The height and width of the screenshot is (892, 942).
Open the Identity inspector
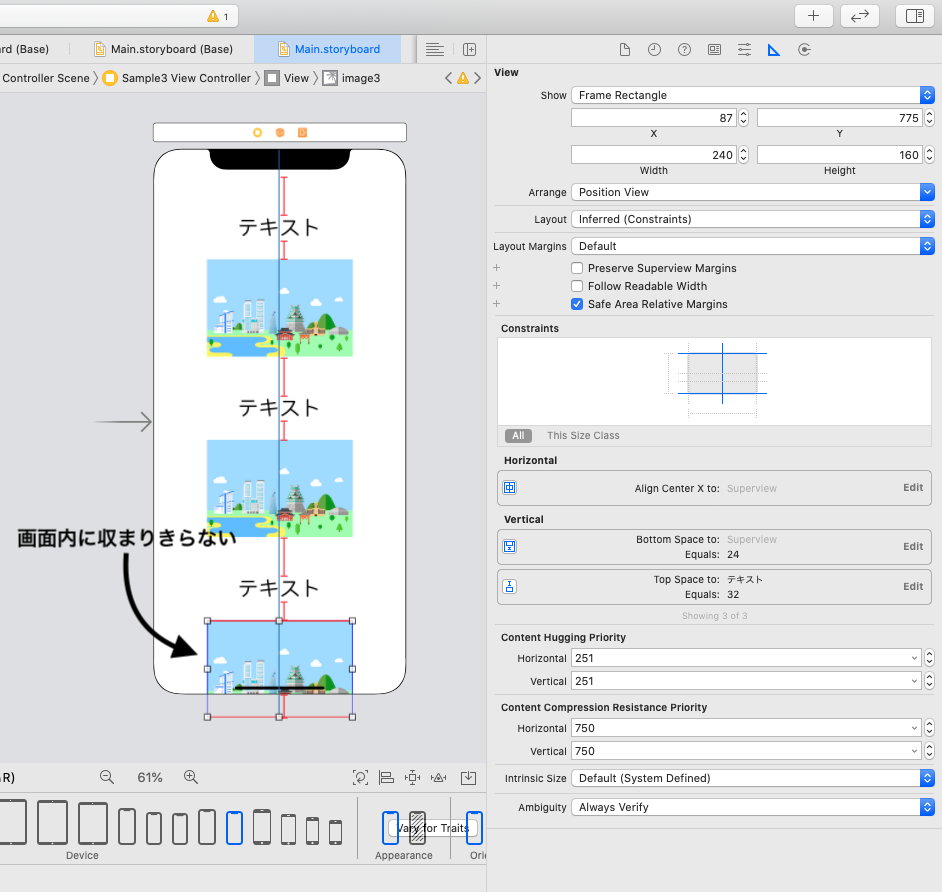[714, 50]
